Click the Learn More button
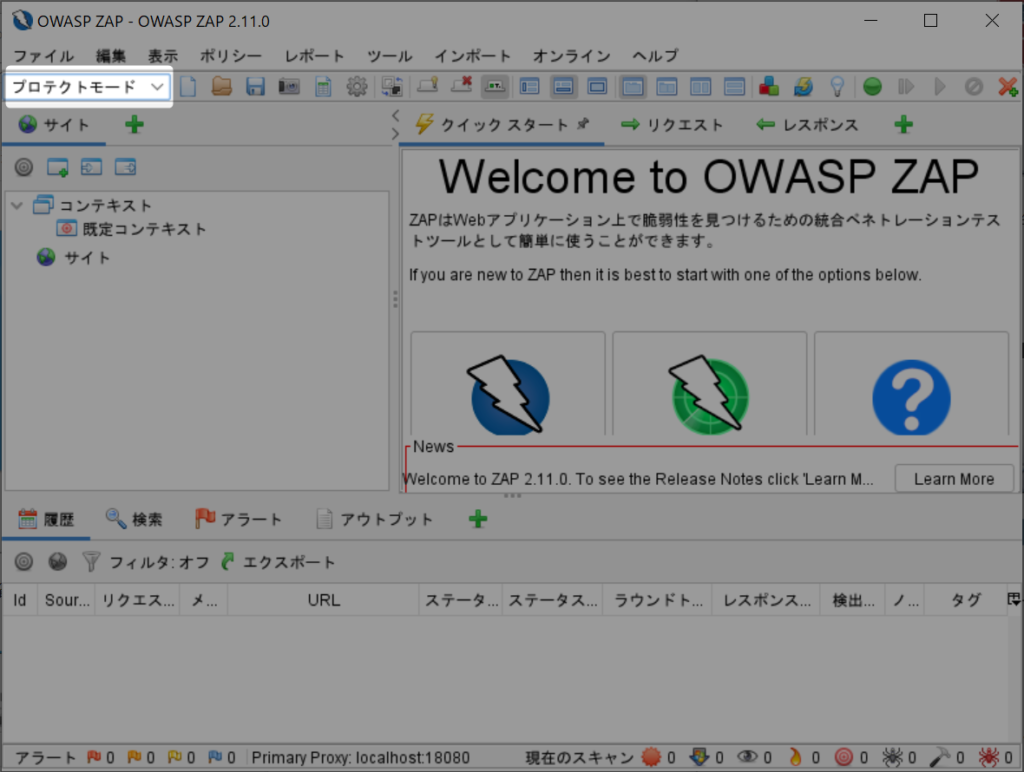Image resolution: width=1024 pixels, height=772 pixels. pos(954,479)
